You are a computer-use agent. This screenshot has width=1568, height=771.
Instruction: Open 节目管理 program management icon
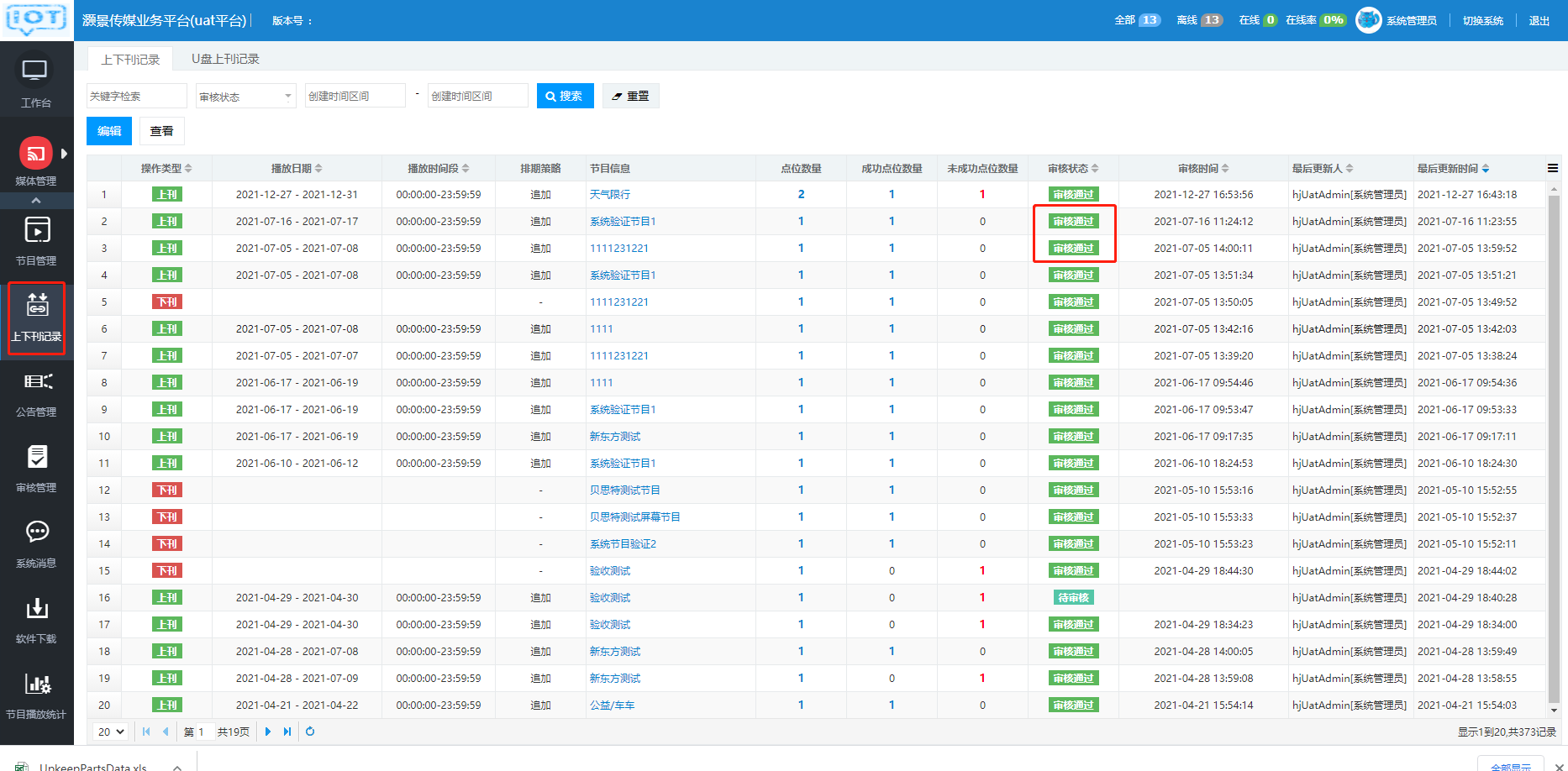pos(36,231)
